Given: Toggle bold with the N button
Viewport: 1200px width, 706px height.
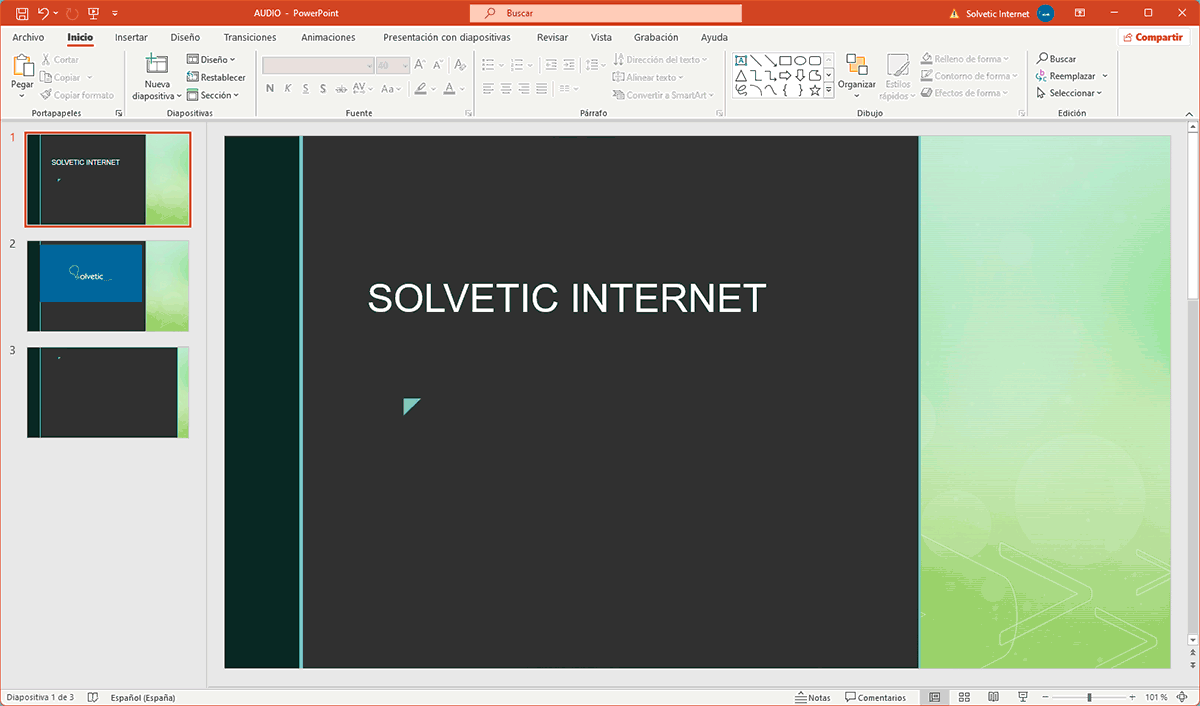Looking at the screenshot, I should point(270,89).
